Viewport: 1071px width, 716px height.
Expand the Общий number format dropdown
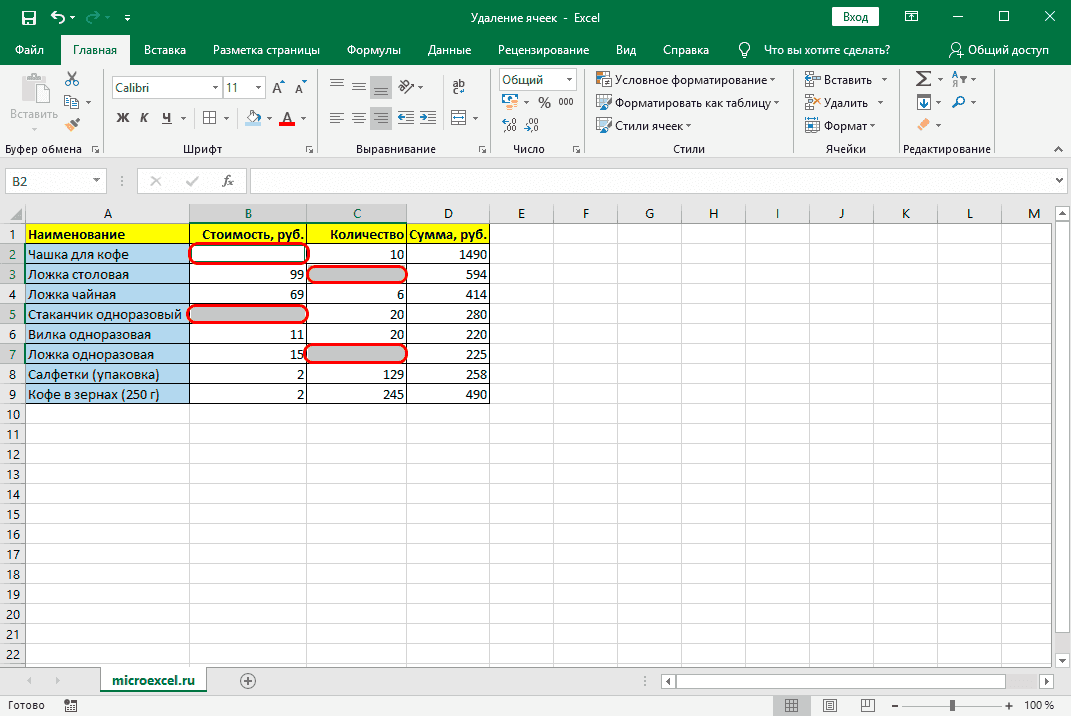[570, 80]
